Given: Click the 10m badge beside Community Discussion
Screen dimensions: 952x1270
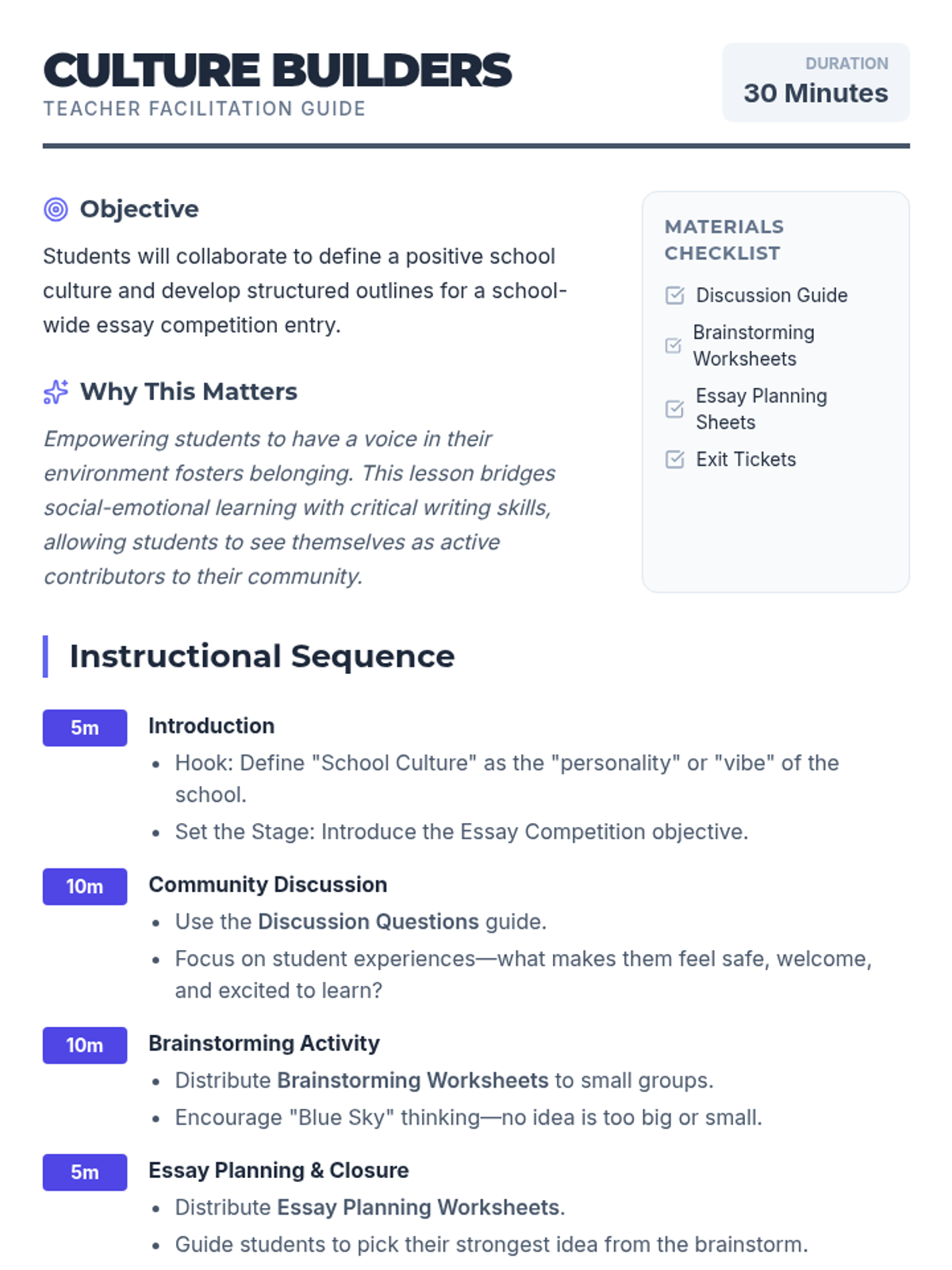Looking at the screenshot, I should pyautogui.click(x=85, y=887).
